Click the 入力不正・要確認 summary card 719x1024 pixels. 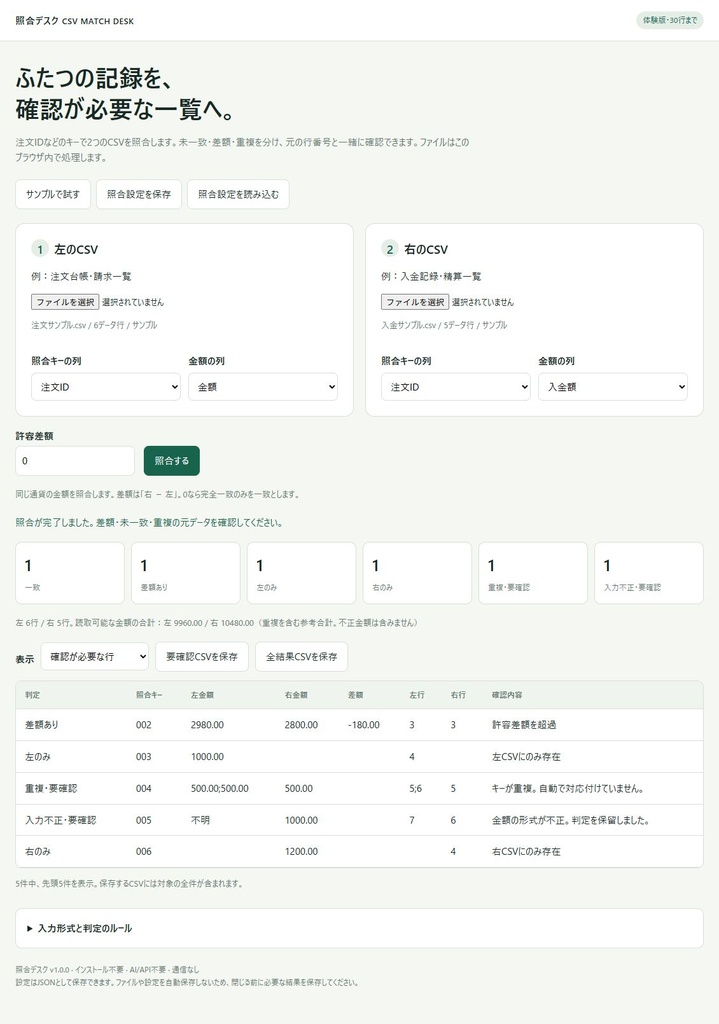pos(649,573)
